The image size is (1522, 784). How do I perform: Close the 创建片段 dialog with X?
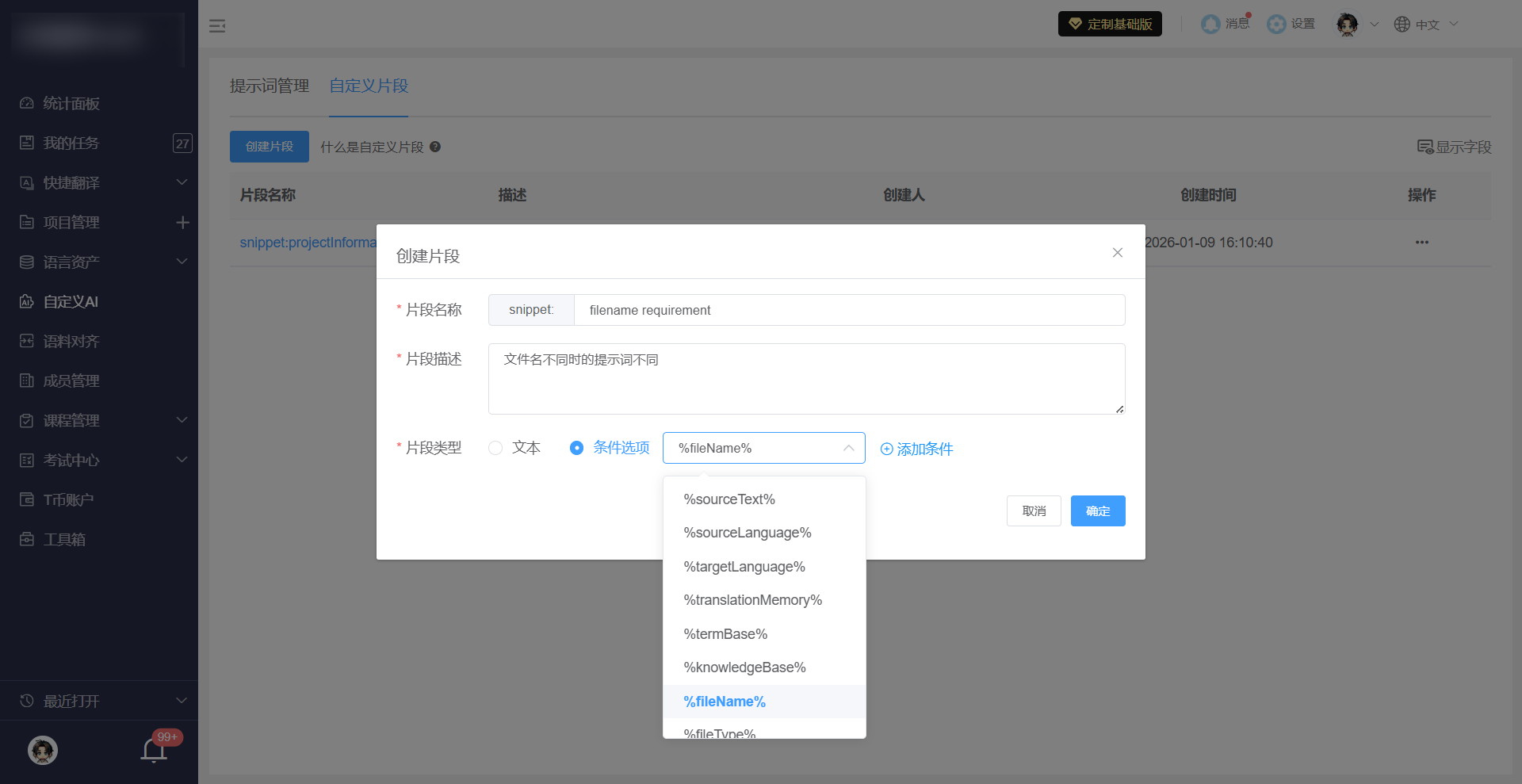coord(1117,253)
